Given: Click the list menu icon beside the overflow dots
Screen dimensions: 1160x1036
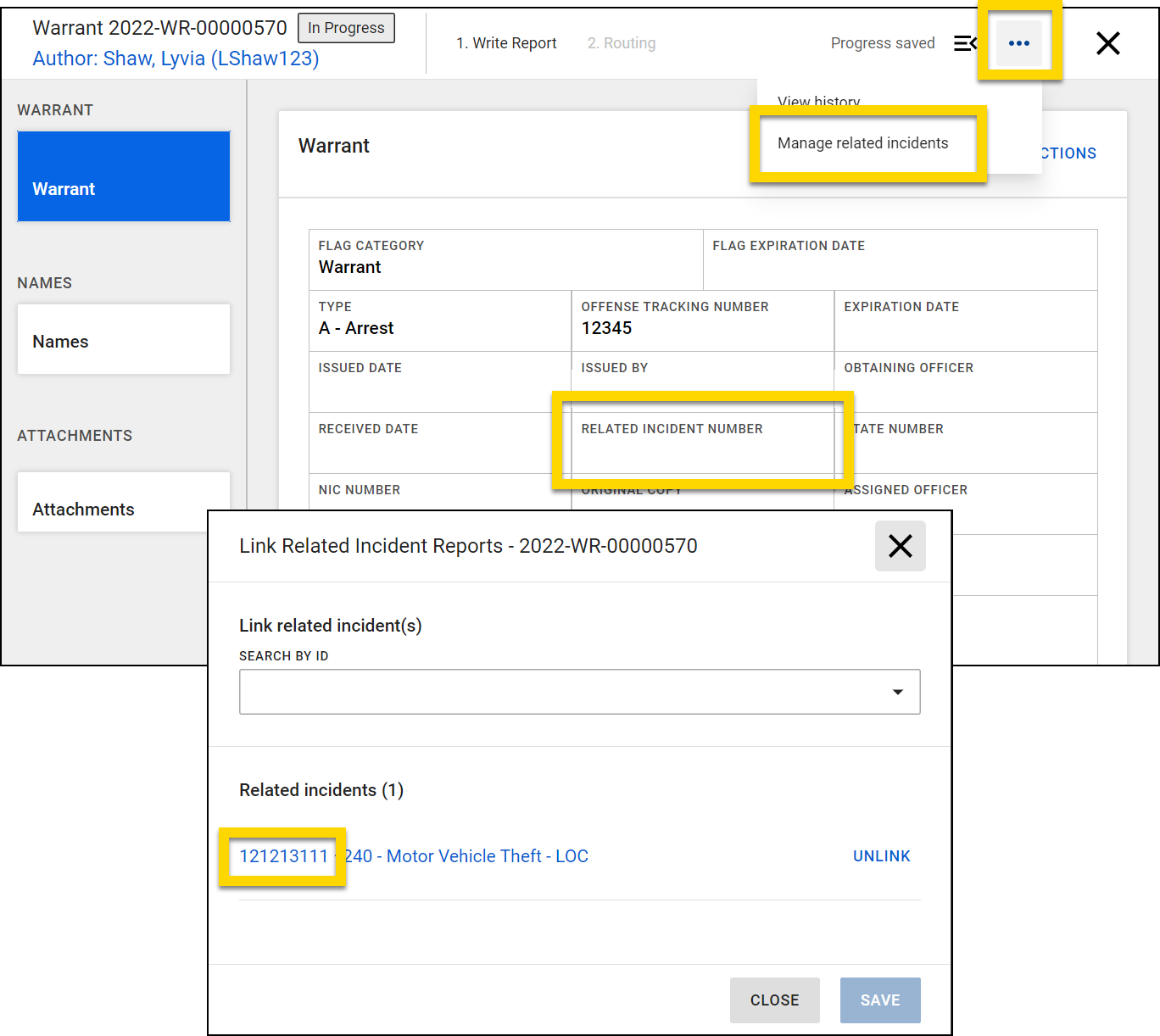Looking at the screenshot, I should click(966, 43).
